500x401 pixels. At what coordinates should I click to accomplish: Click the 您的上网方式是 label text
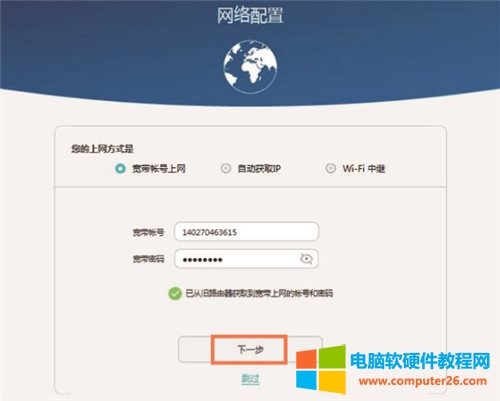point(102,149)
